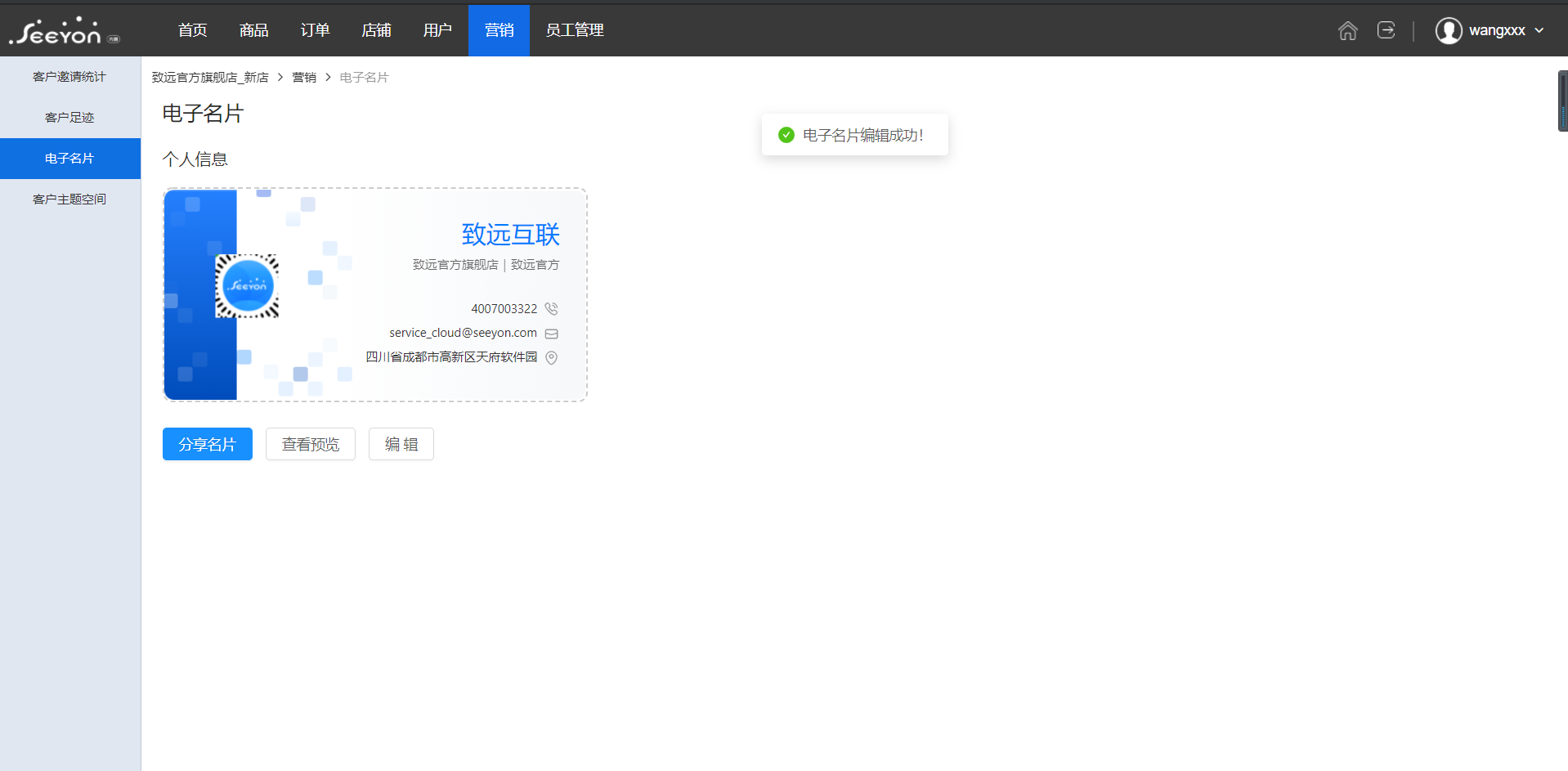Go to 客户主题空间 in sidebar
The width and height of the screenshot is (1568, 771).
(69, 199)
